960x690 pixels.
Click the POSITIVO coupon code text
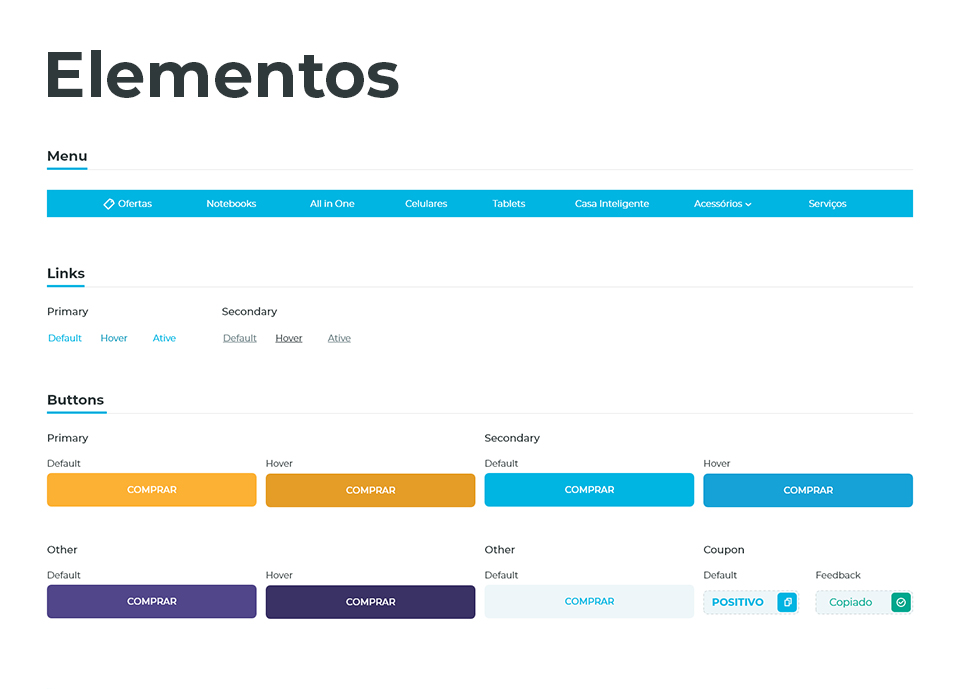[738, 602]
